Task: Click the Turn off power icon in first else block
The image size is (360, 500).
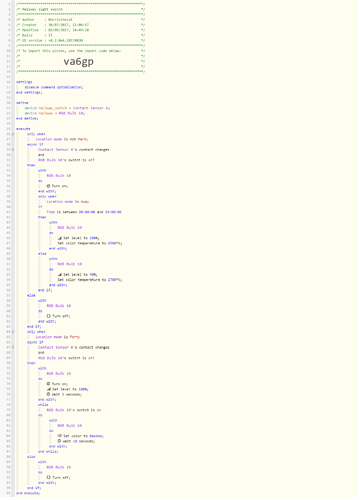Action: (x=48, y=316)
